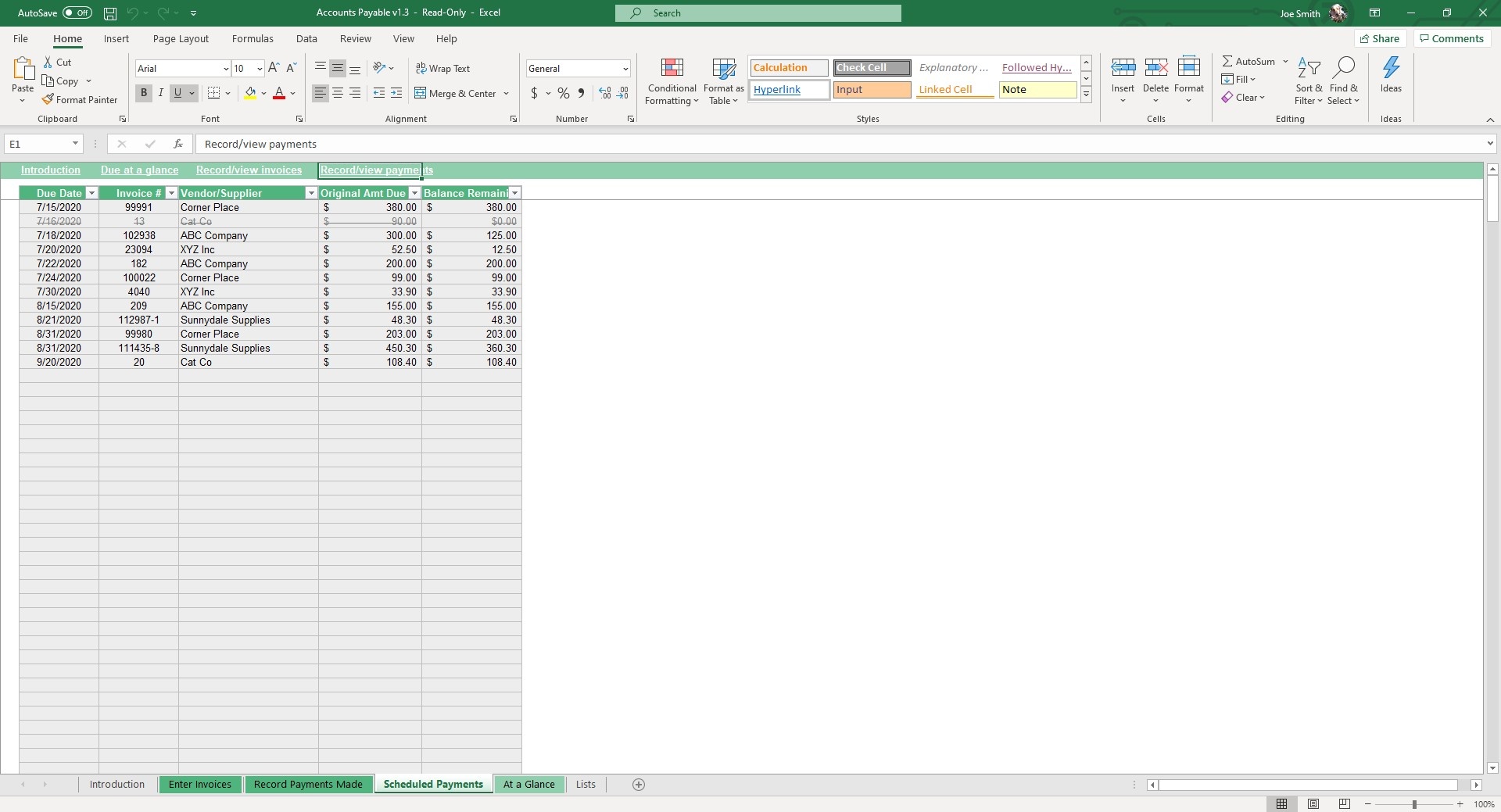The height and width of the screenshot is (812, 1501).
Task: Toggle Bold formatting
Action: tap(144, 93)
